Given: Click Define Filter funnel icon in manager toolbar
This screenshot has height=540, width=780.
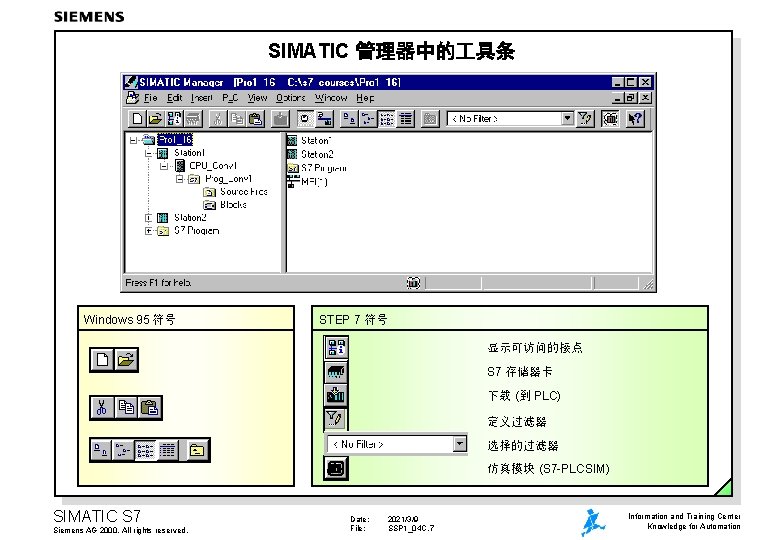Looking at the screenshot, I should tap(585, 118).
